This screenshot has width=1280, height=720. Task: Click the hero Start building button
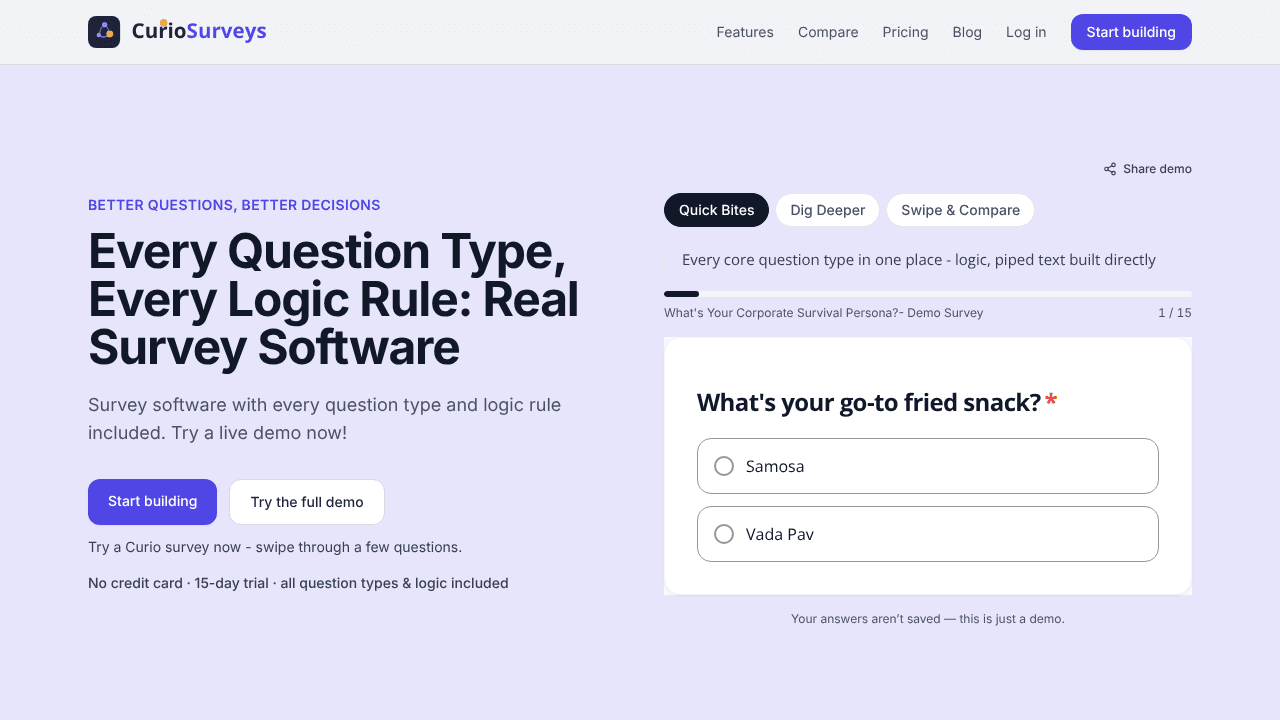(x=152, y=502)
